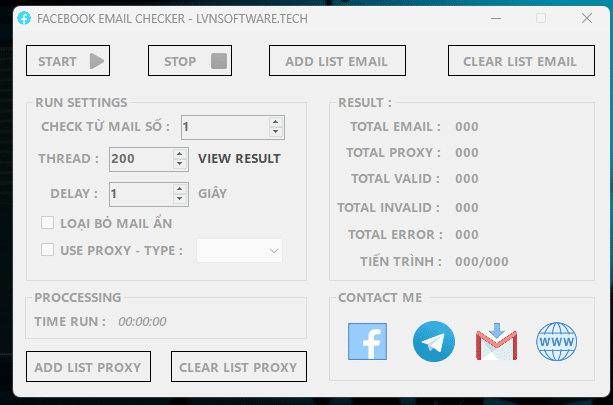Click TOTAL PROXY value 000
613x405 pixels.
[467, 152]
